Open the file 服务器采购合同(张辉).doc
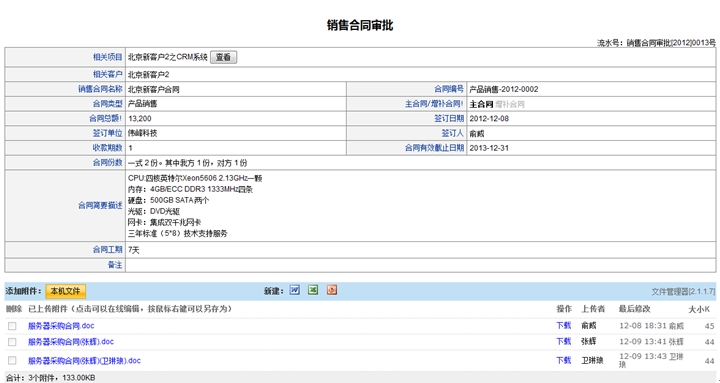720x383 pixels. tap(71, 342)
